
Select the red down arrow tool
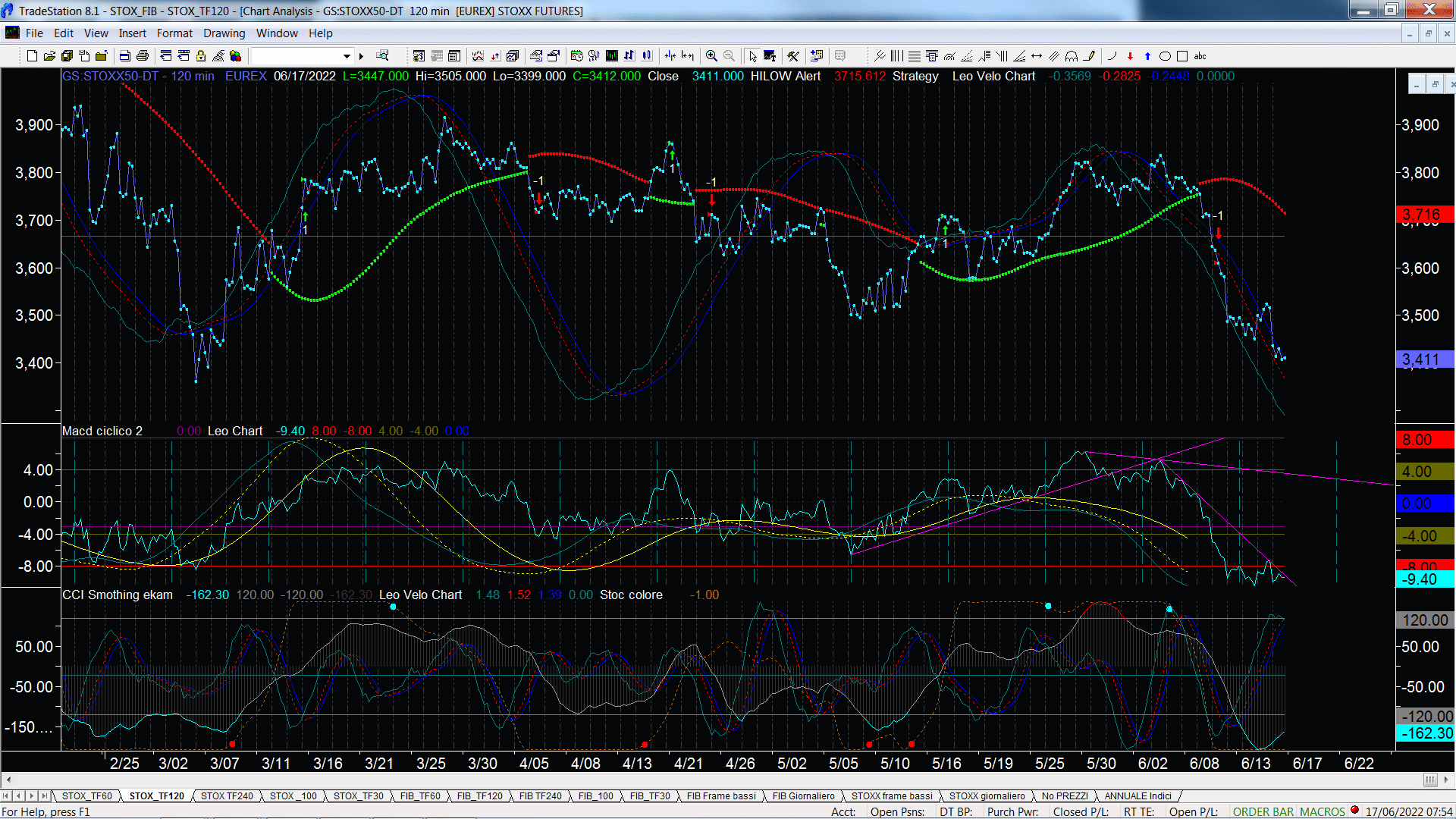point(1130,56)
